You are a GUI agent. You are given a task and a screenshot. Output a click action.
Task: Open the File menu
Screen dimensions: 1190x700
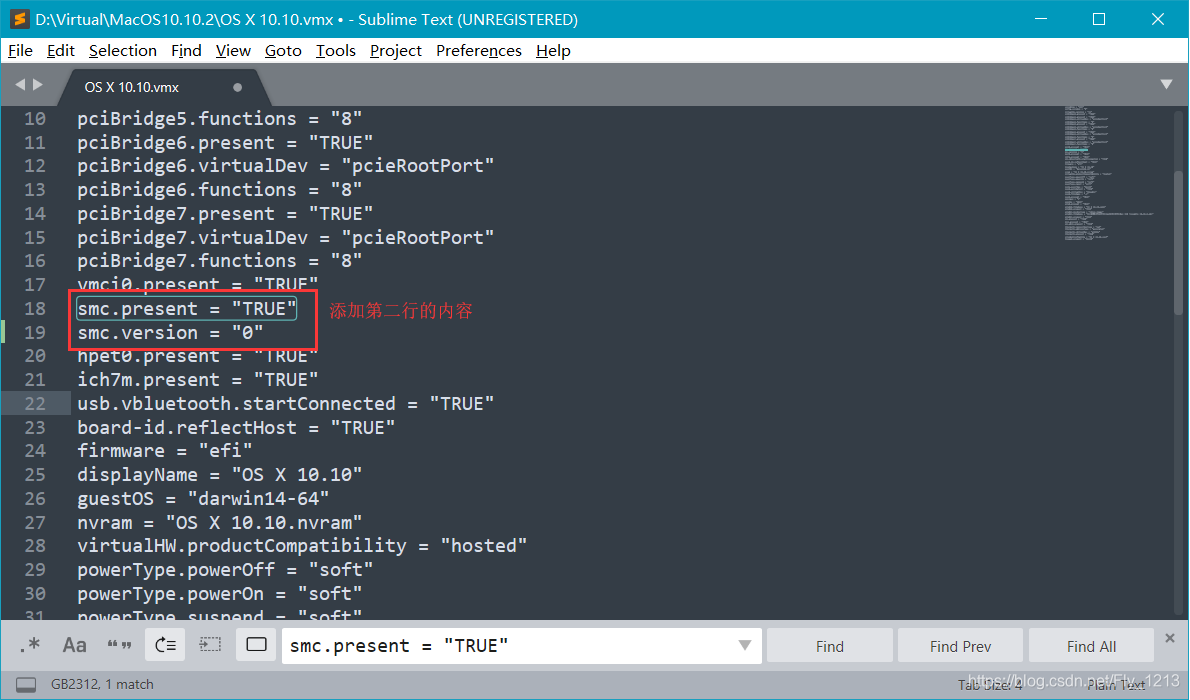(x=20, y=51)
